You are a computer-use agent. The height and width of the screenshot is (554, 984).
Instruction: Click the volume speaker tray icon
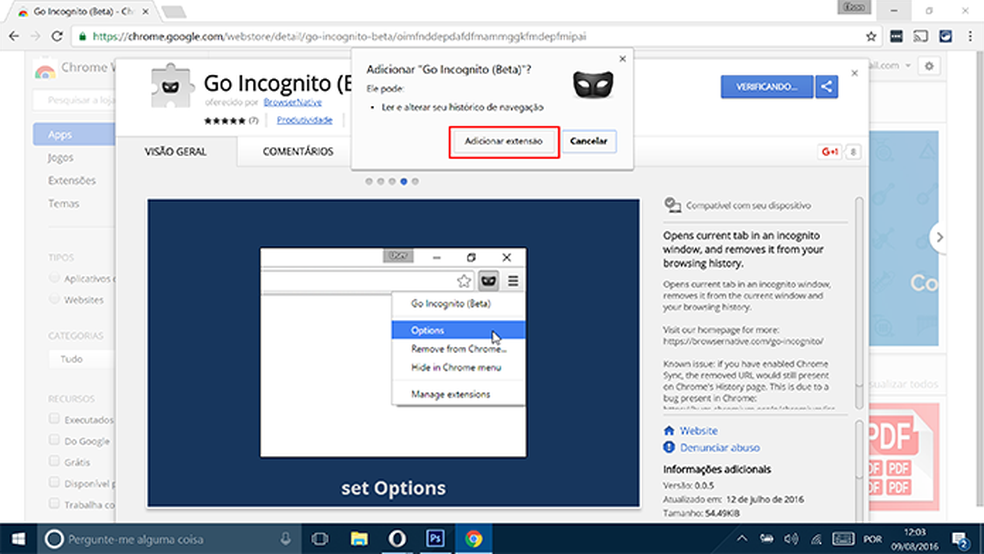tap(791, 538)
